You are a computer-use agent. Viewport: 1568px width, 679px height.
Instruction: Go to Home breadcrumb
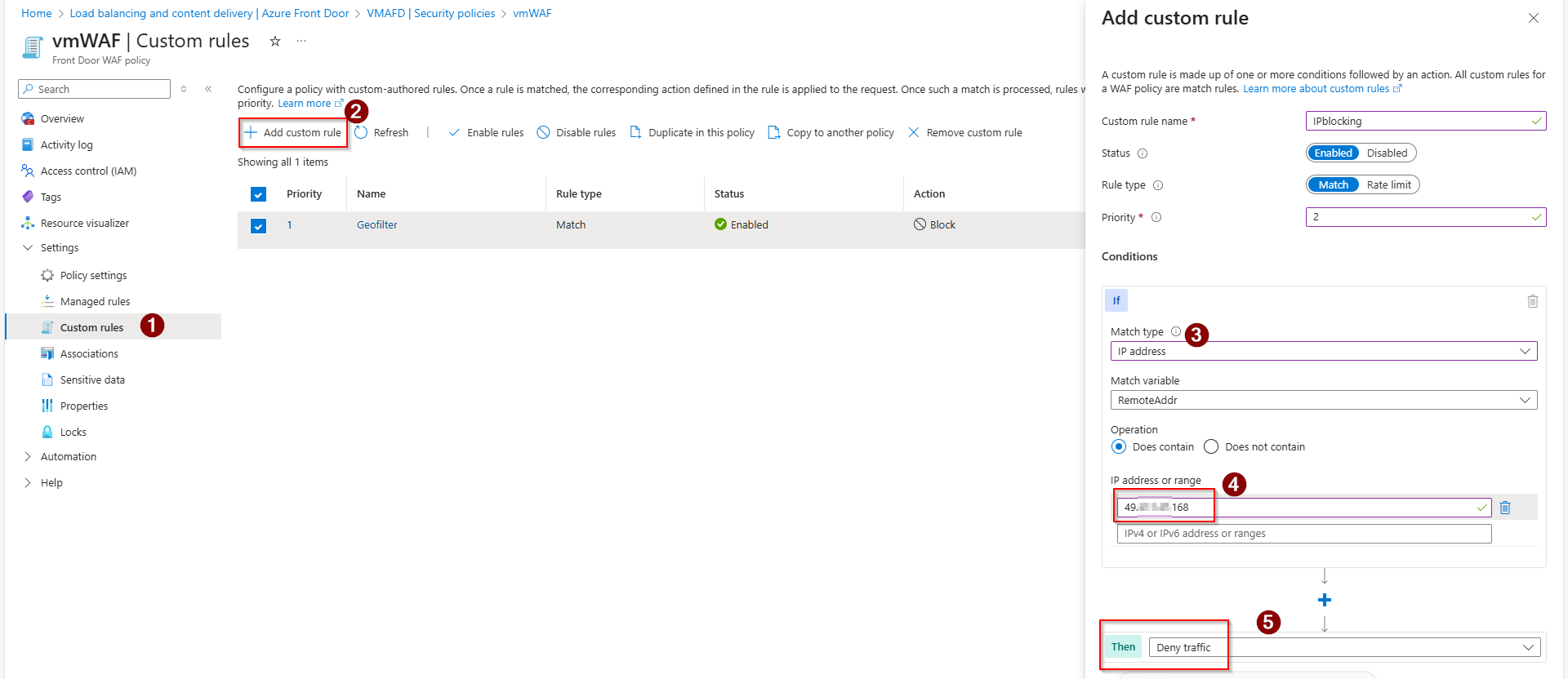[36, 13]
